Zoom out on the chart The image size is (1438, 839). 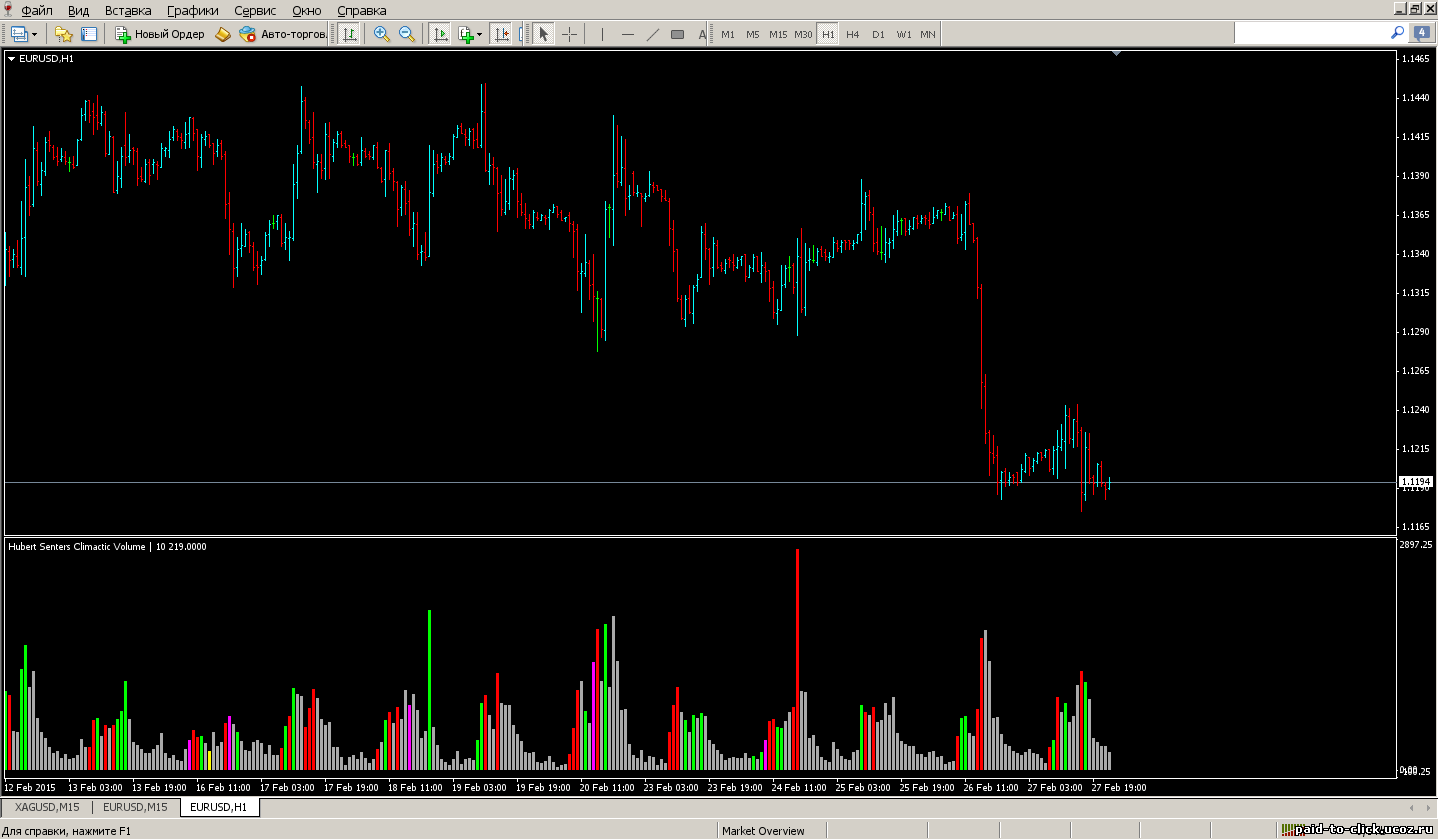(407, 34)
